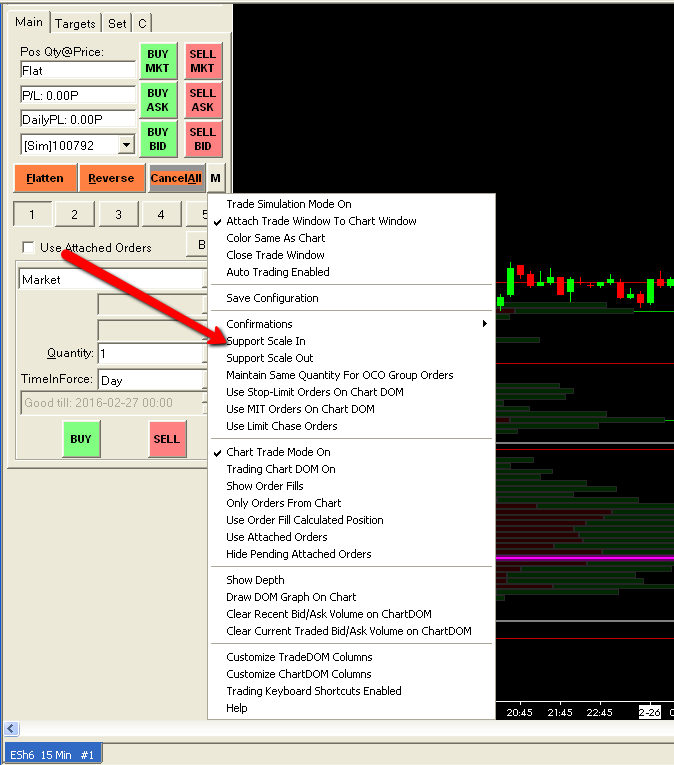674x765 pixels.
Task: Toggle Use MIT Orders On Chart DOM
Action: (351, 409)
